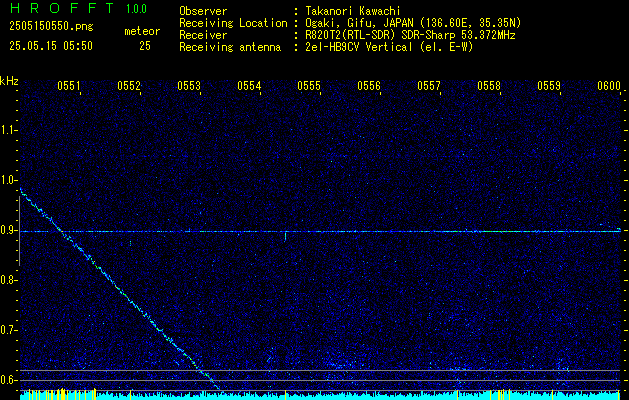Click time marker 0551
This screenshot has height=400, width=629.
(x=69, y=85)
